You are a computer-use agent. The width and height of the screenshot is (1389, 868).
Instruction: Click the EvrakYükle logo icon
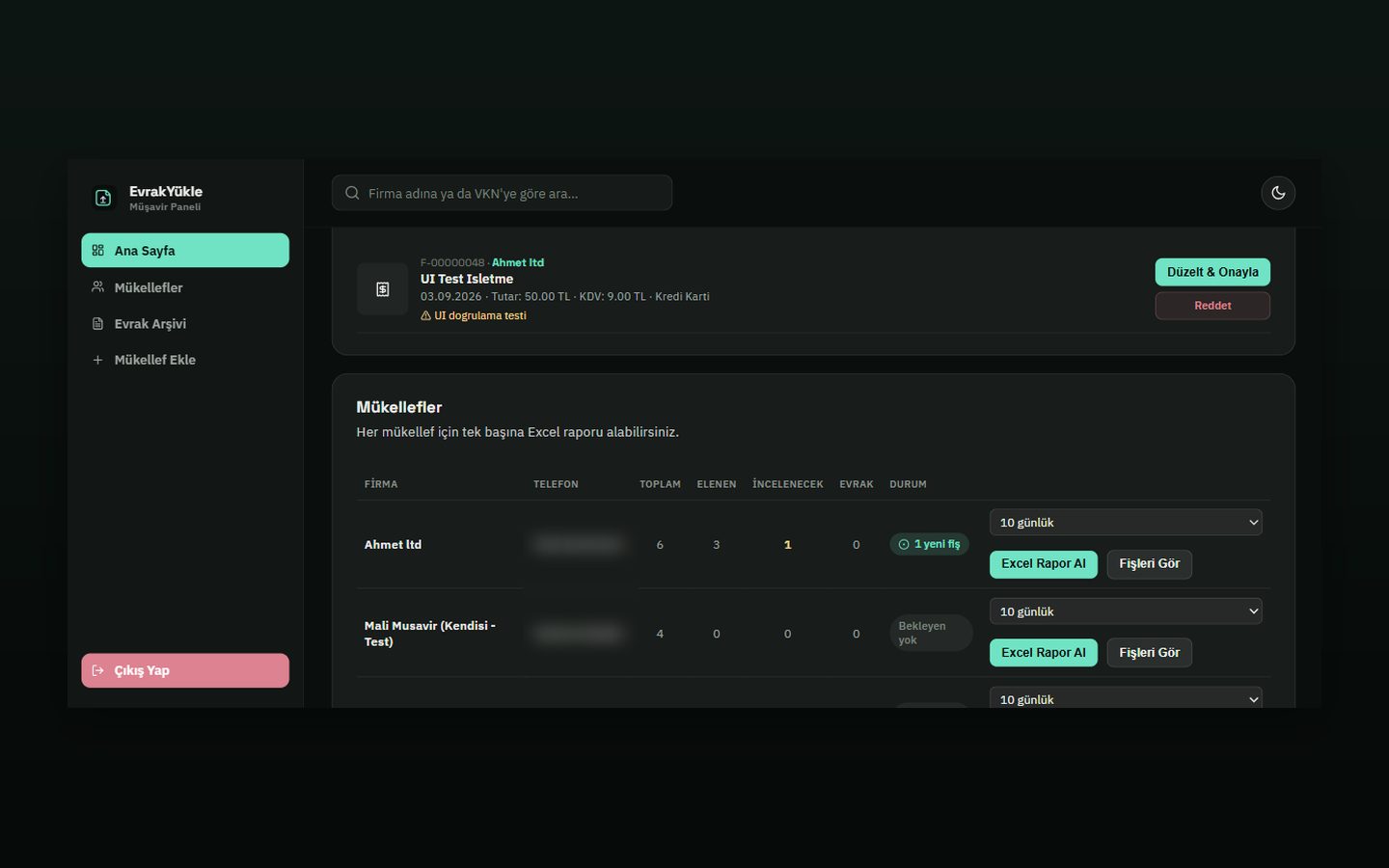coord(103,198)
